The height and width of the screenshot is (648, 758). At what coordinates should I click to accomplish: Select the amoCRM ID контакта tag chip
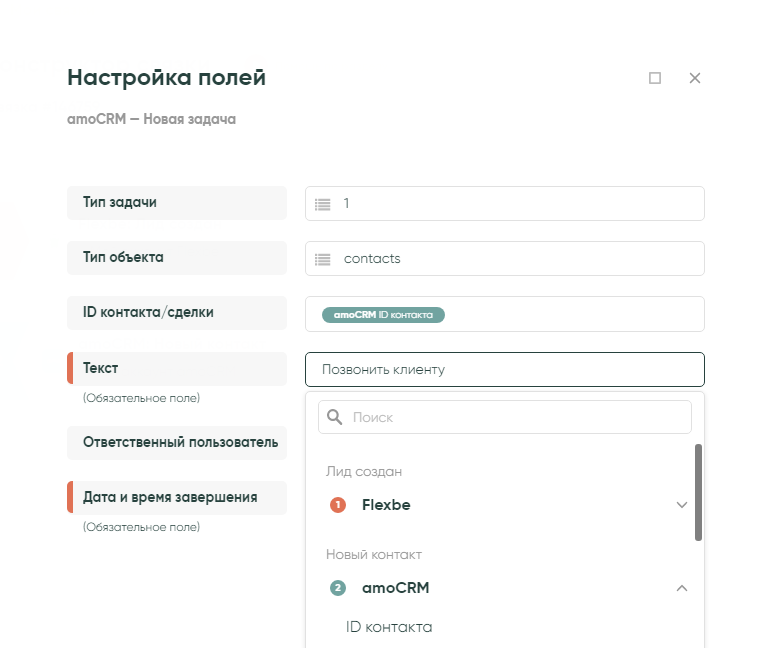tap(383, 314)
